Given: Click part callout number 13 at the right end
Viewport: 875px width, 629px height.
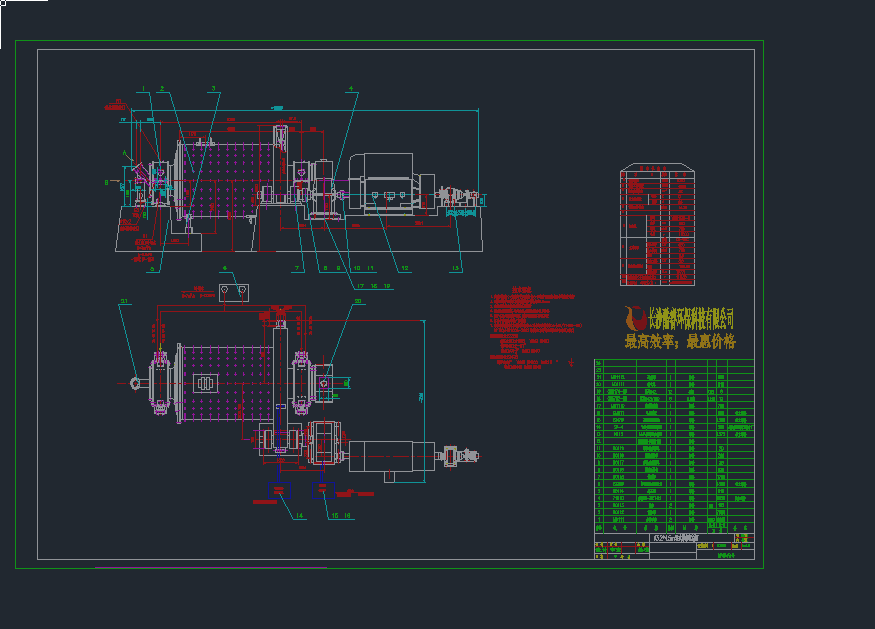Looking at the screenshot, I should point(456,269).
